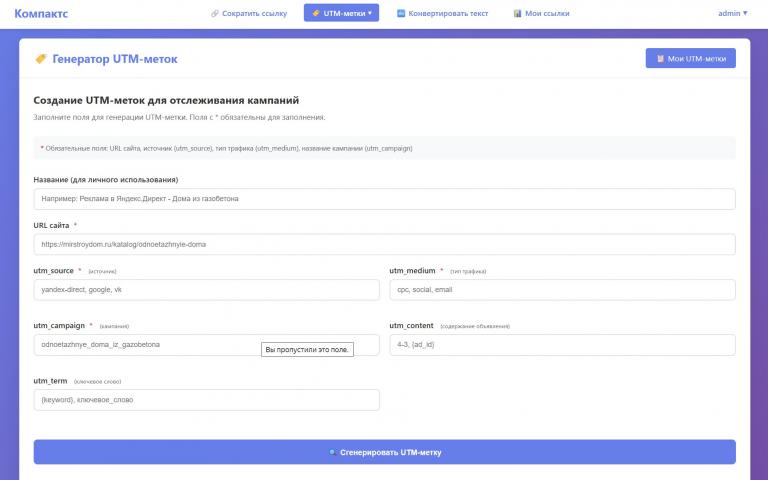The height and width of the screenshot is (480, 768).
Task: Open the admin user dropdown
Action: click(x=732, y=13)
